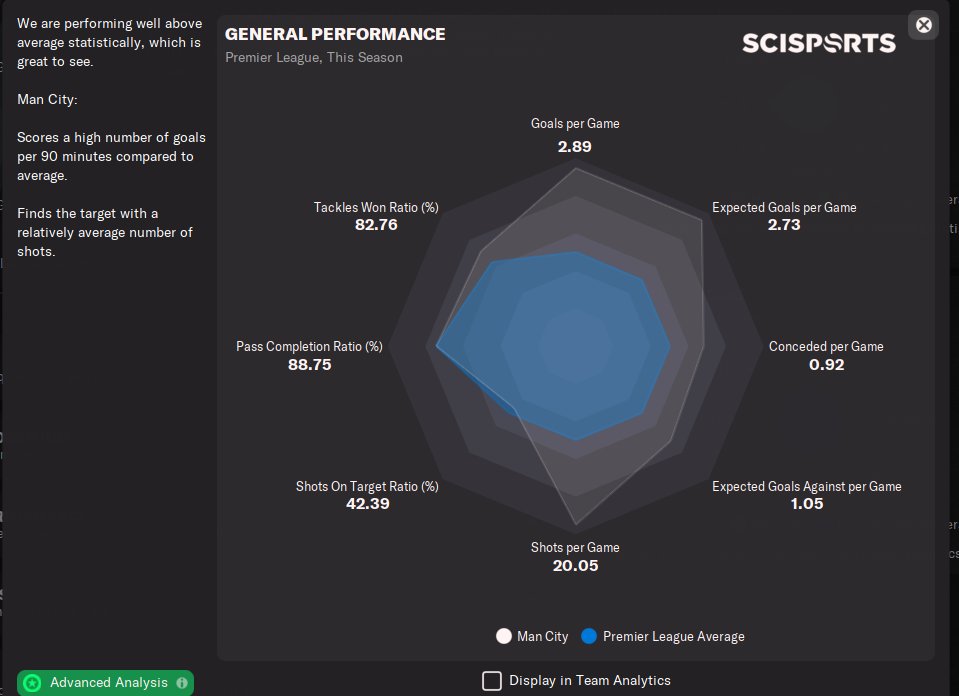Click the blue Premier League Average dot
959x696 pixels.
coord(589,636)
